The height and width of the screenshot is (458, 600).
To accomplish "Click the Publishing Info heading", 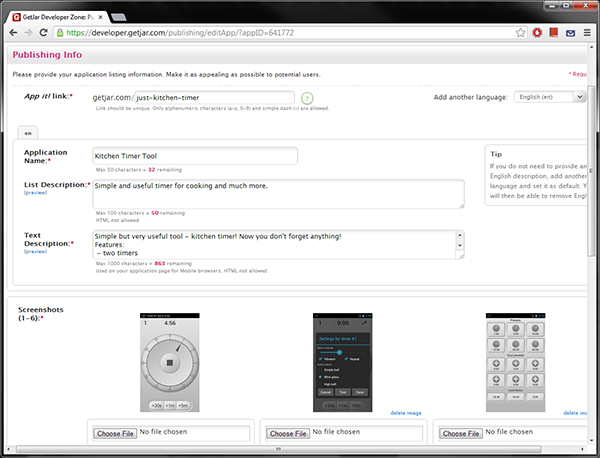I will click(x=47, y=55).
